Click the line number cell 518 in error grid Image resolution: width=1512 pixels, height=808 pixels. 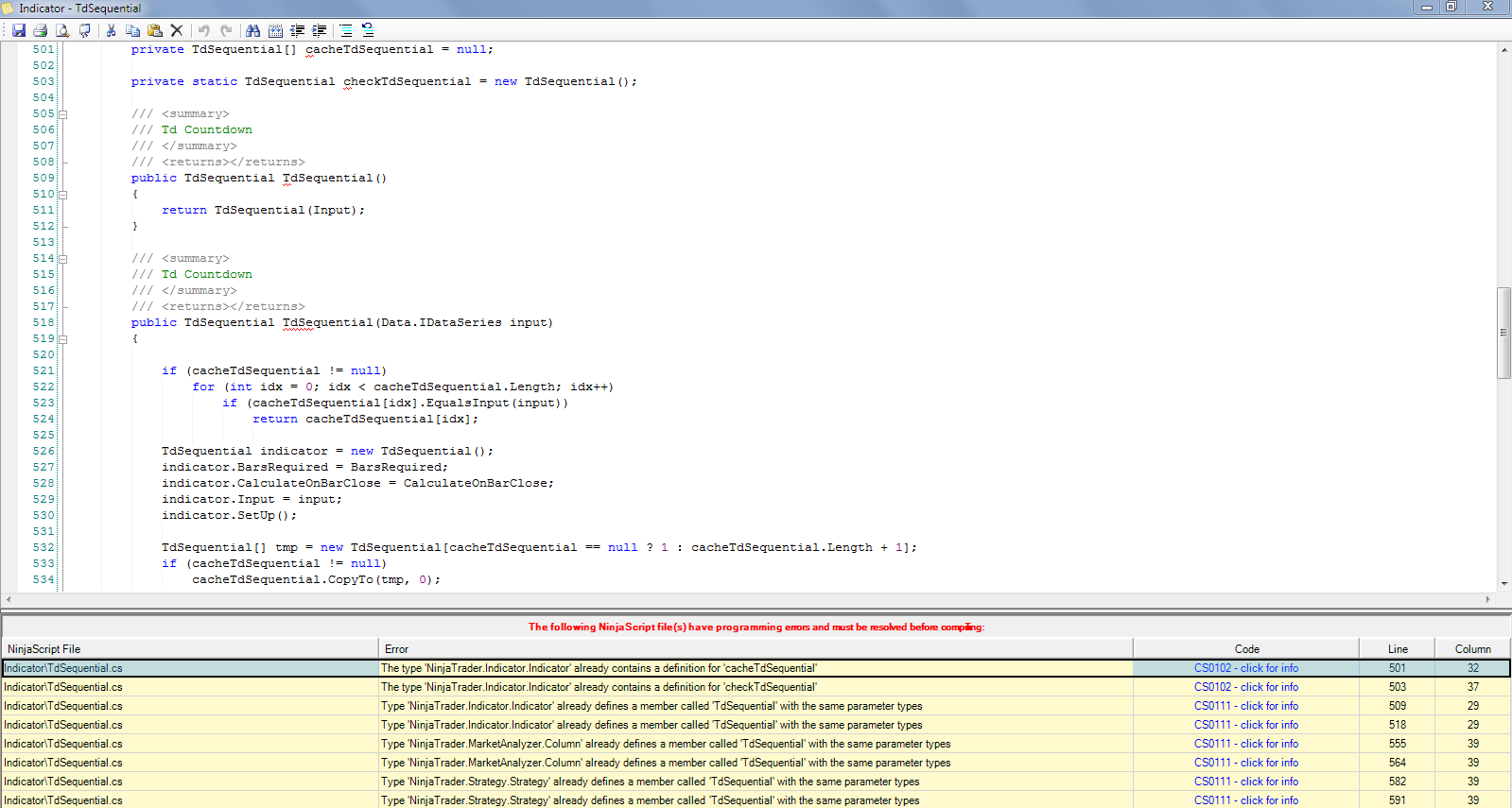1398,725
